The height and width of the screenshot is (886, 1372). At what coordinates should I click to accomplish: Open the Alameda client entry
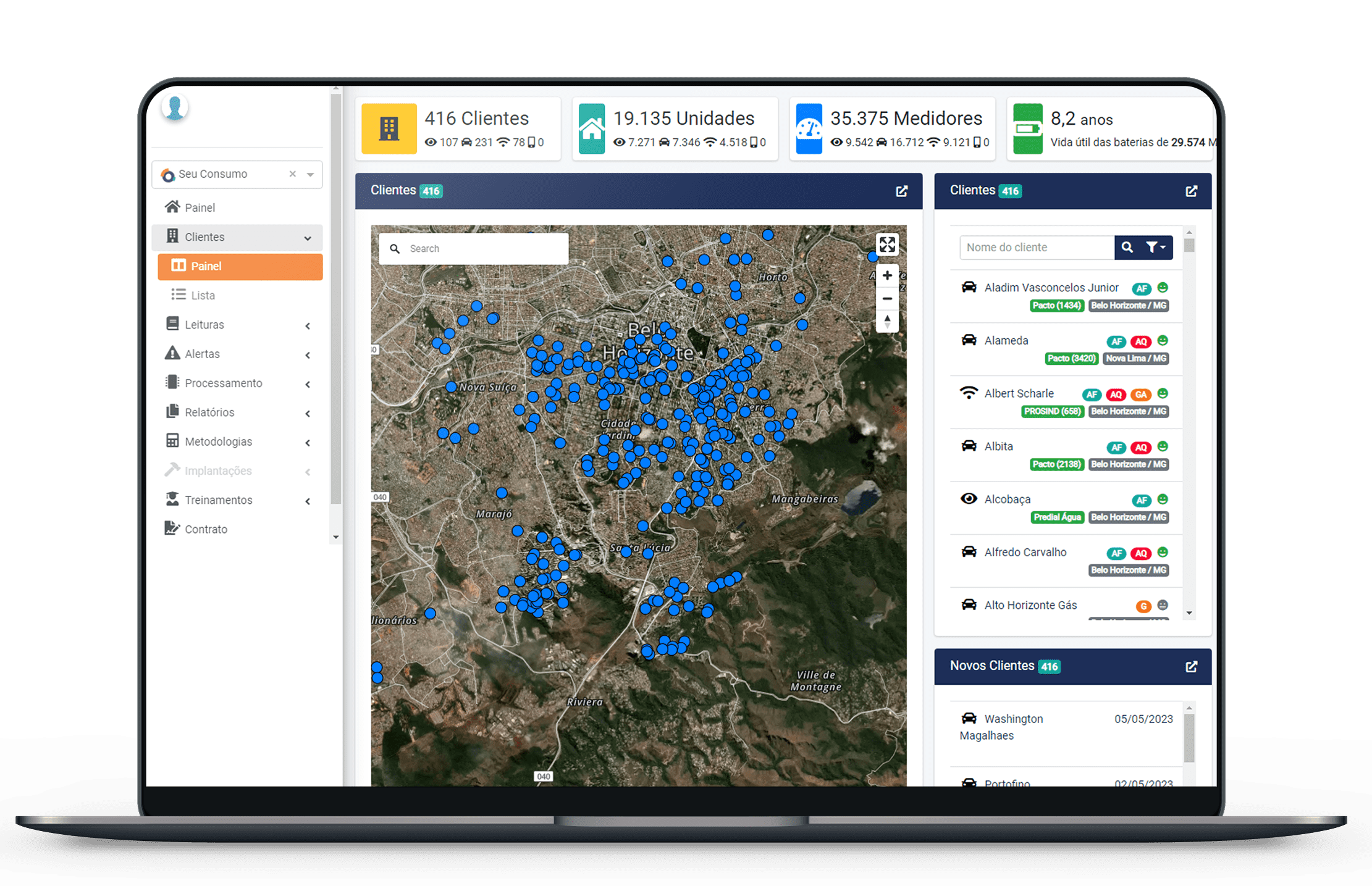pos(1066,349)
